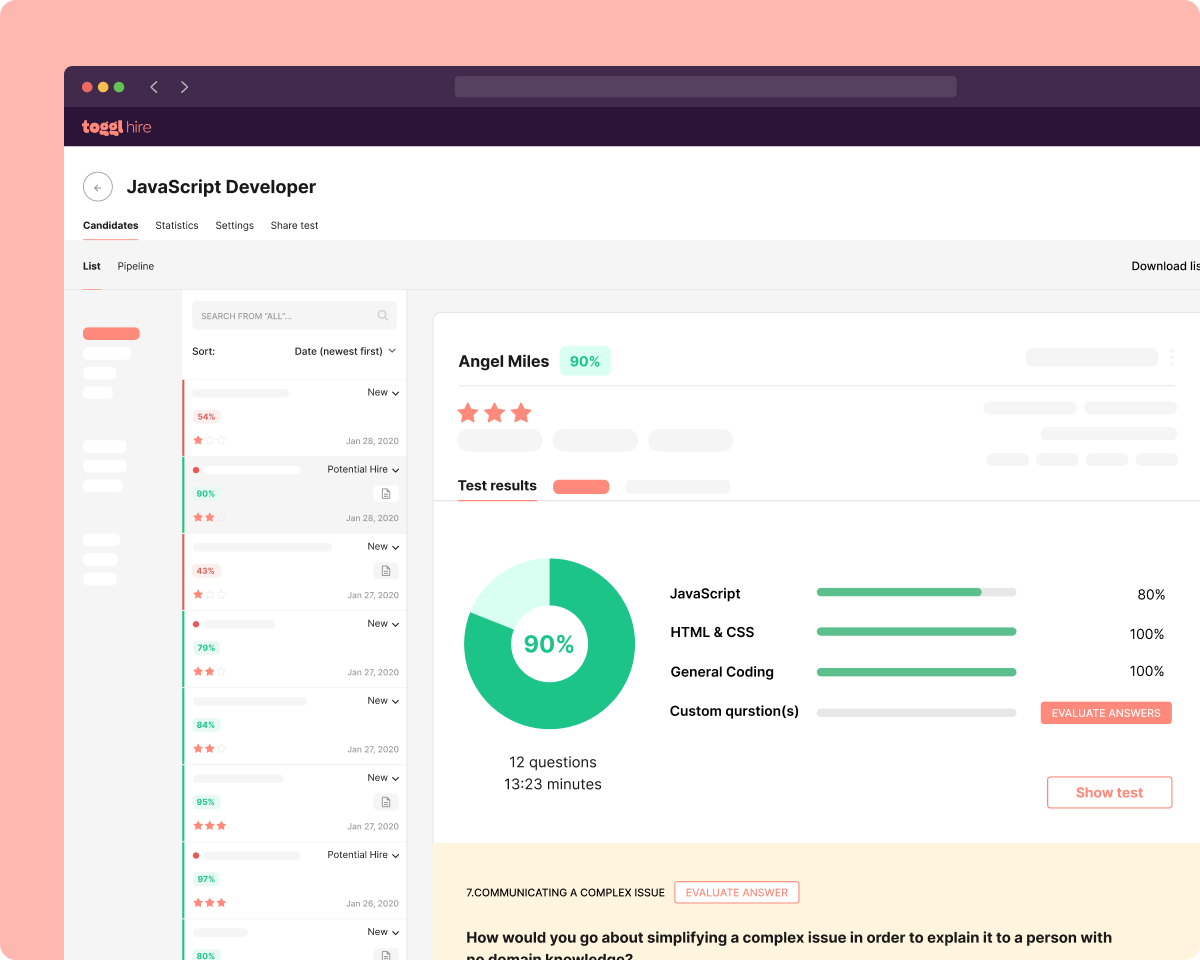
Task: Click the 54% score badge
Action: (206, 417)
